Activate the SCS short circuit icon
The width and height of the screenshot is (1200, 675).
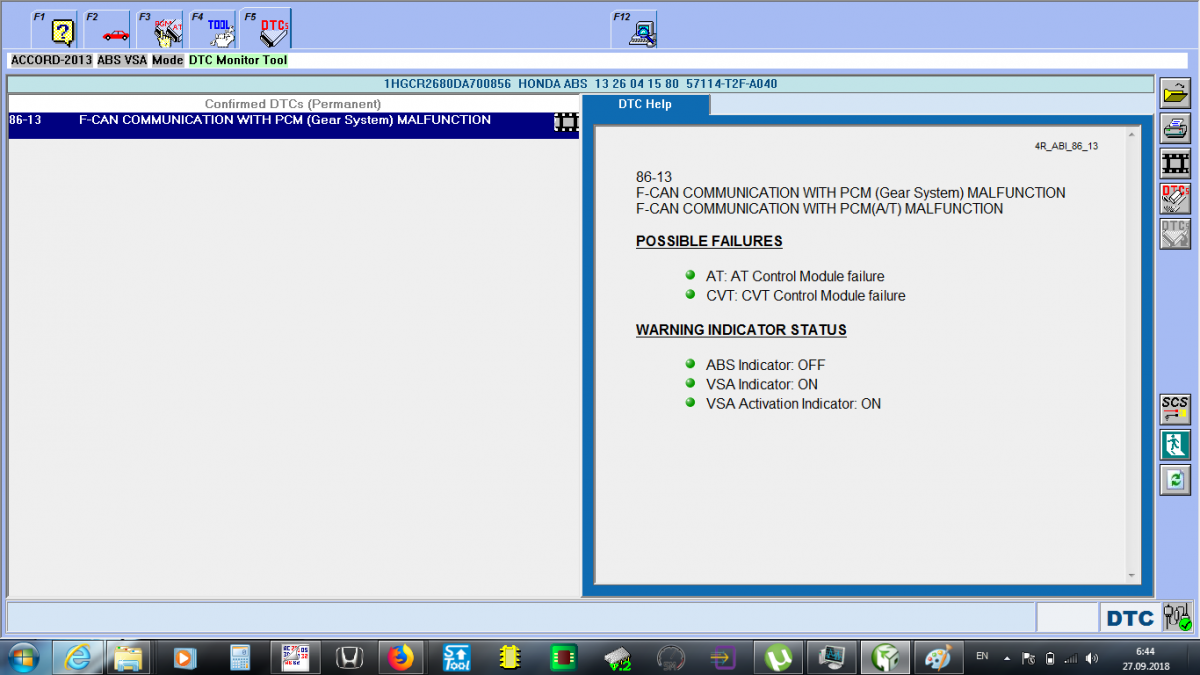(x=1175, y=410)
